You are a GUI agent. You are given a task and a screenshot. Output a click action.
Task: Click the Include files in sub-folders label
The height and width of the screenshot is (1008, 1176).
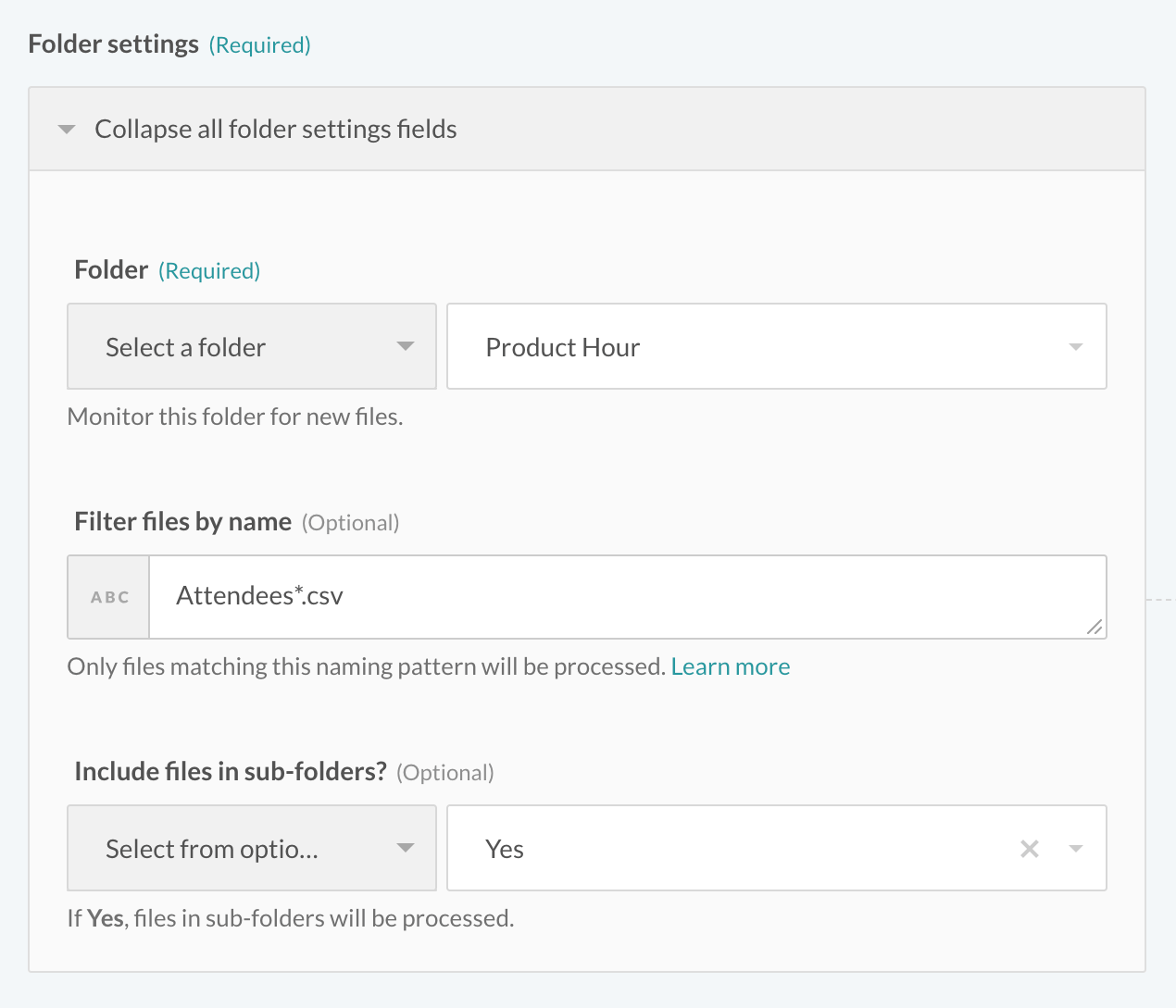pos(230,772)
